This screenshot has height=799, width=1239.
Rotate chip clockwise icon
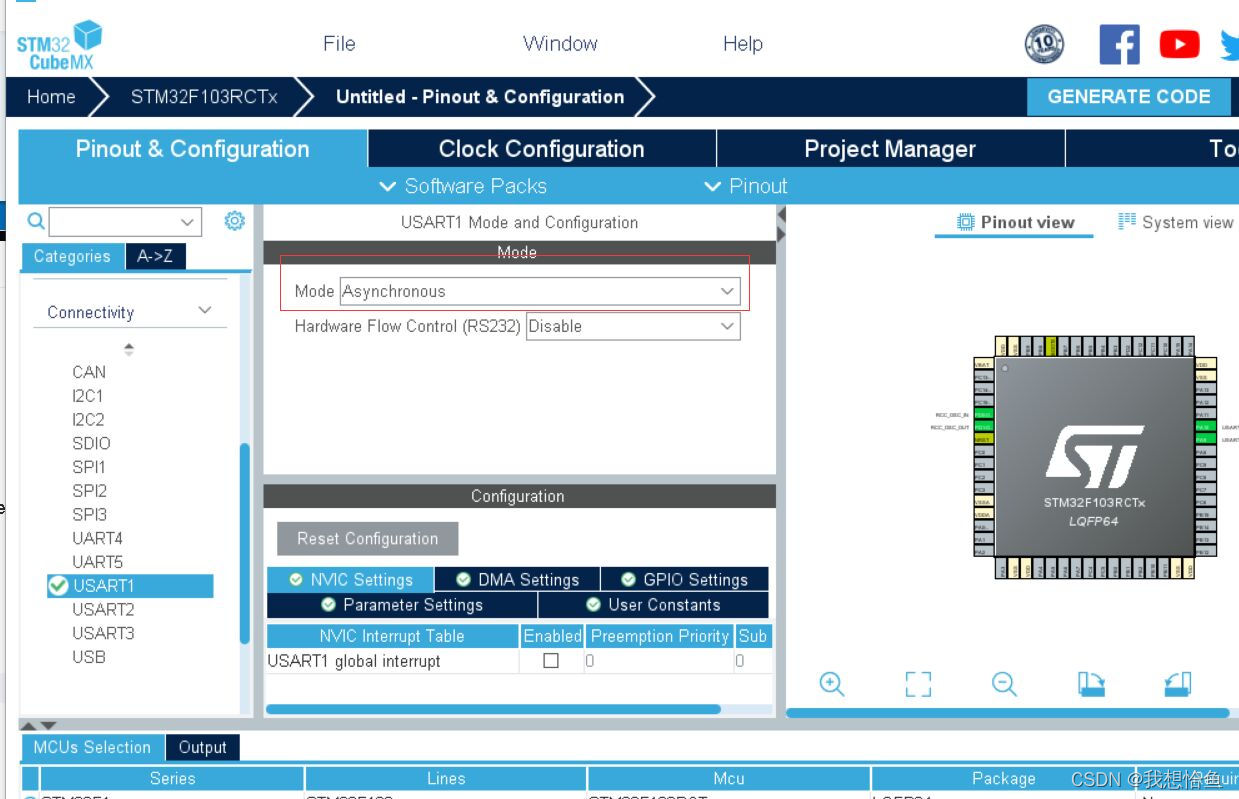[1091, 684]
